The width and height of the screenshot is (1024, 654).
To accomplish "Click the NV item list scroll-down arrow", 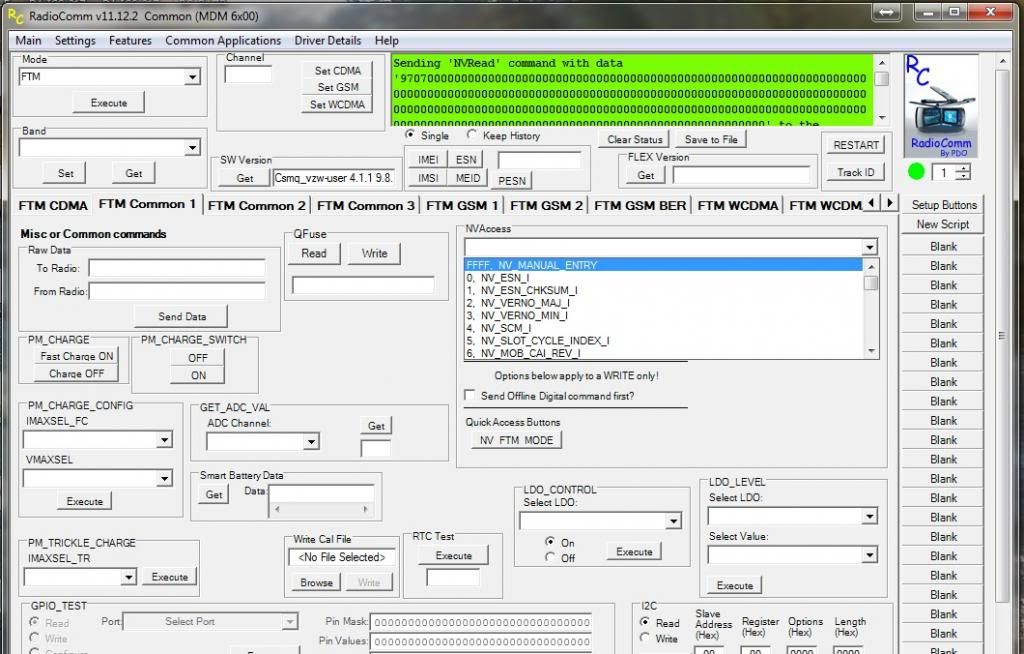I will coord(871,352).
